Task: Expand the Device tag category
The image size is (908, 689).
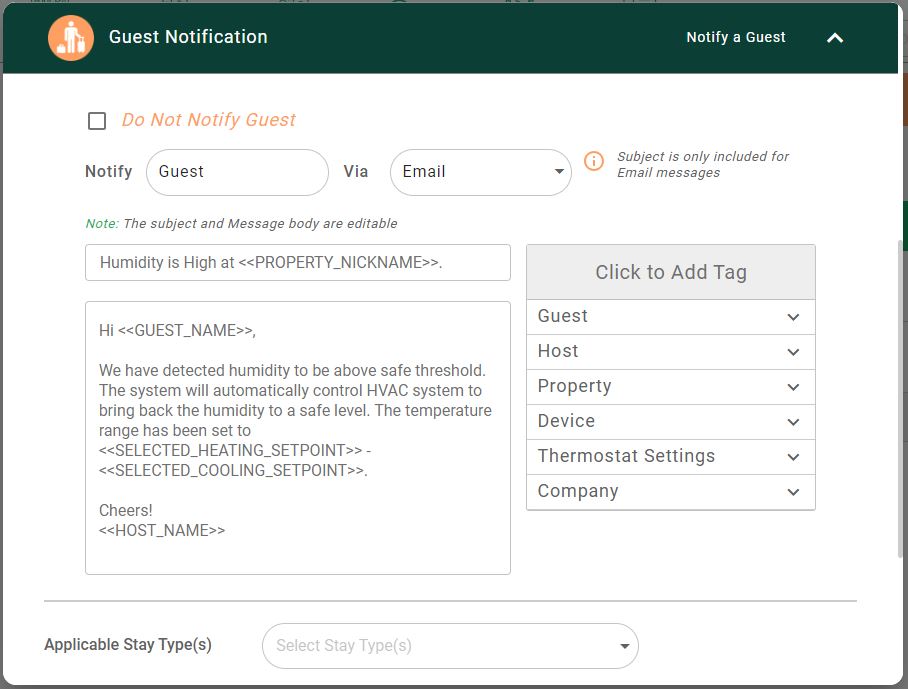Action: click(x=671, y=422)
